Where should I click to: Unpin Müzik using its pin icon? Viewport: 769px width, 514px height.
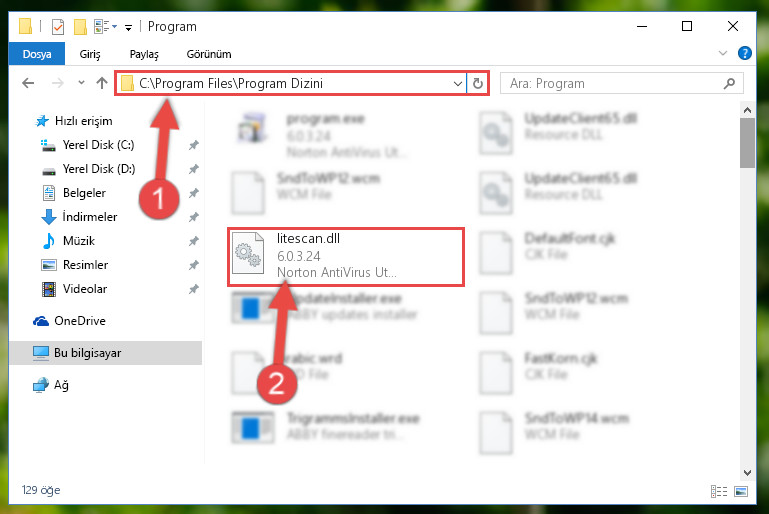pos(194,241)
